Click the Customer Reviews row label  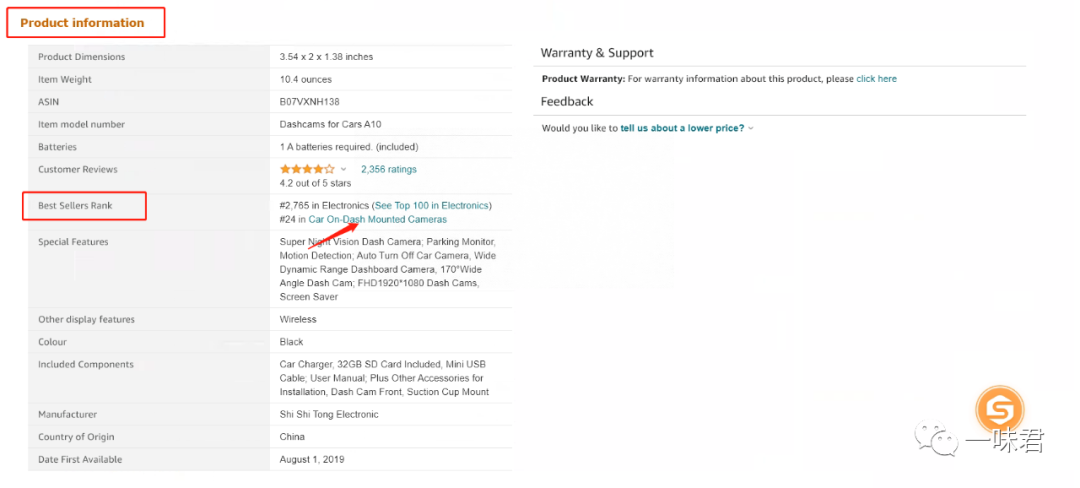pyautogui.click(x=78, y=169)
